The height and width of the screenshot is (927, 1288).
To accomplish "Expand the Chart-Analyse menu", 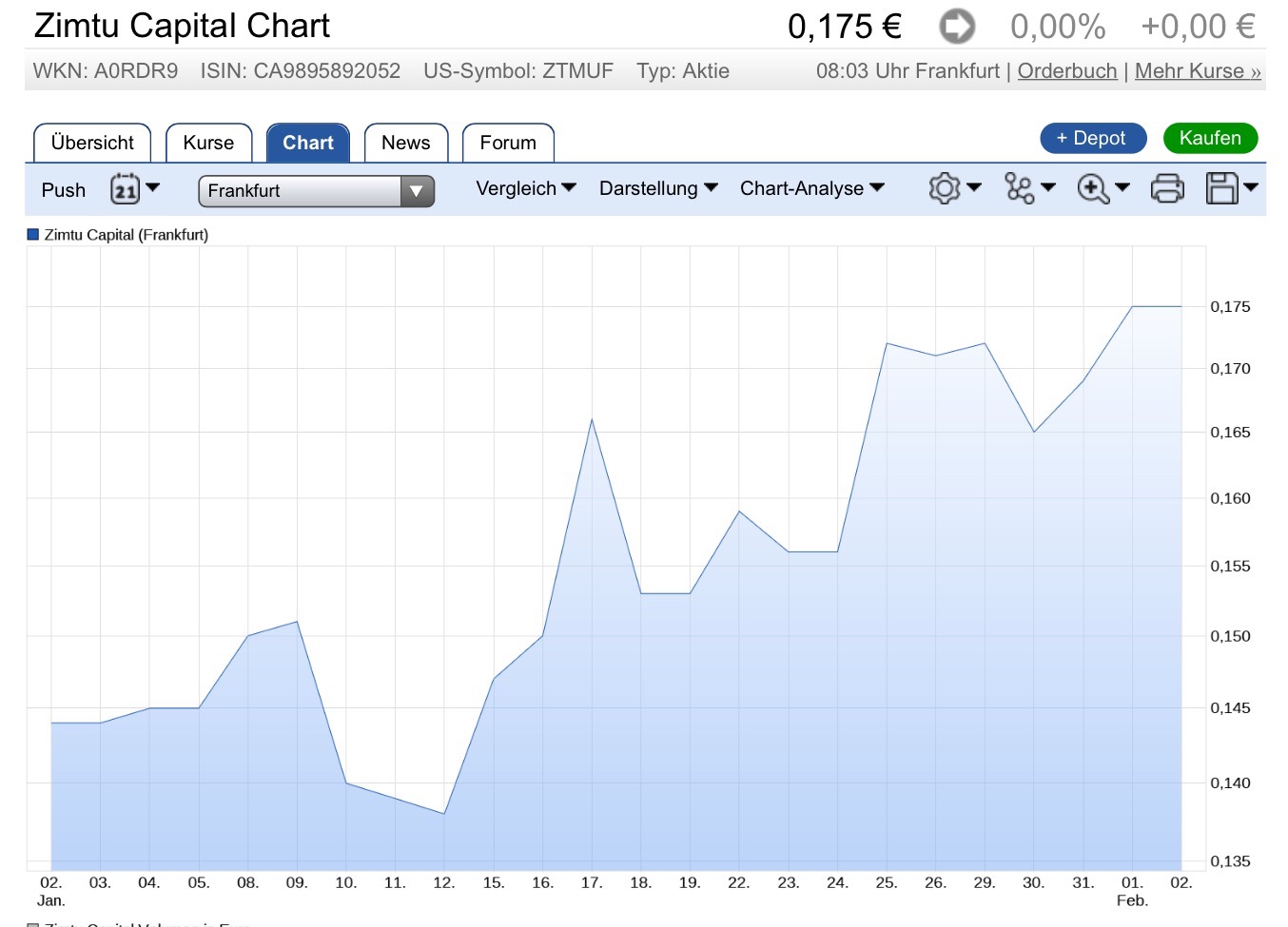I will point(812,188).
